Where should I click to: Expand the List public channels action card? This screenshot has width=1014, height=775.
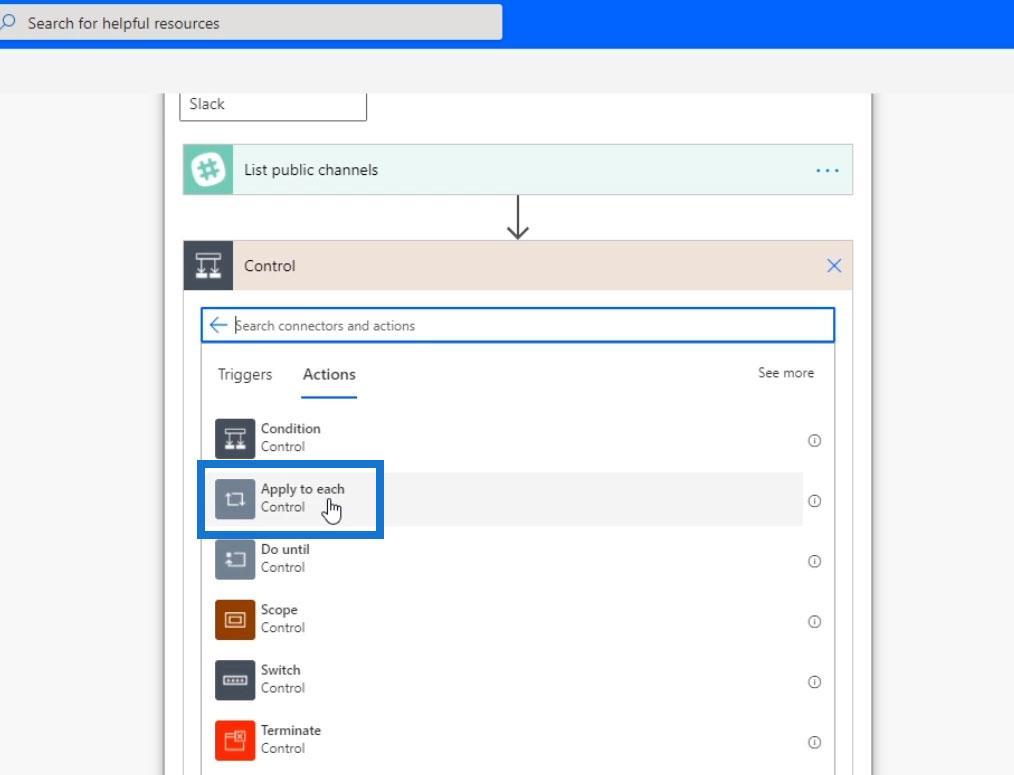pos(517,169)
